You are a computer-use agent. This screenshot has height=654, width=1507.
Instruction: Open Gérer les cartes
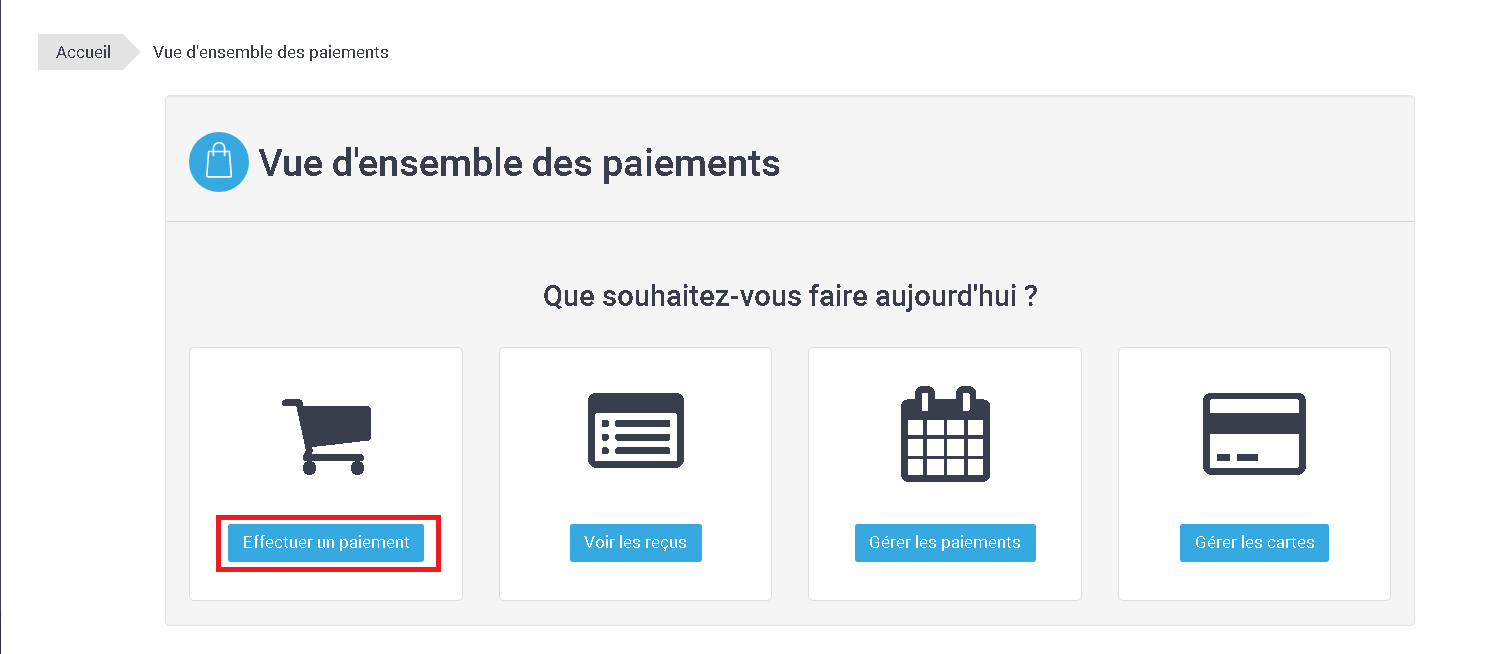pyautogui.click(x=1254, y=543)
